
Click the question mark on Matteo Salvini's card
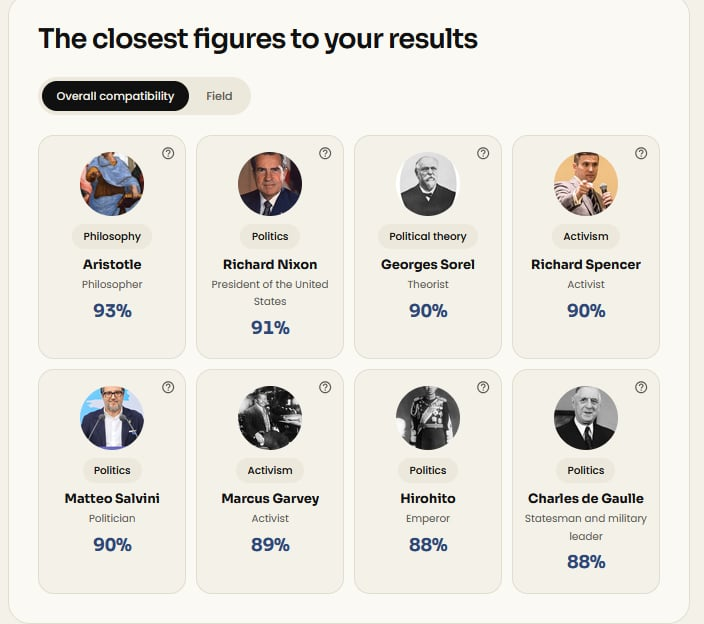(x=168, y=387)
